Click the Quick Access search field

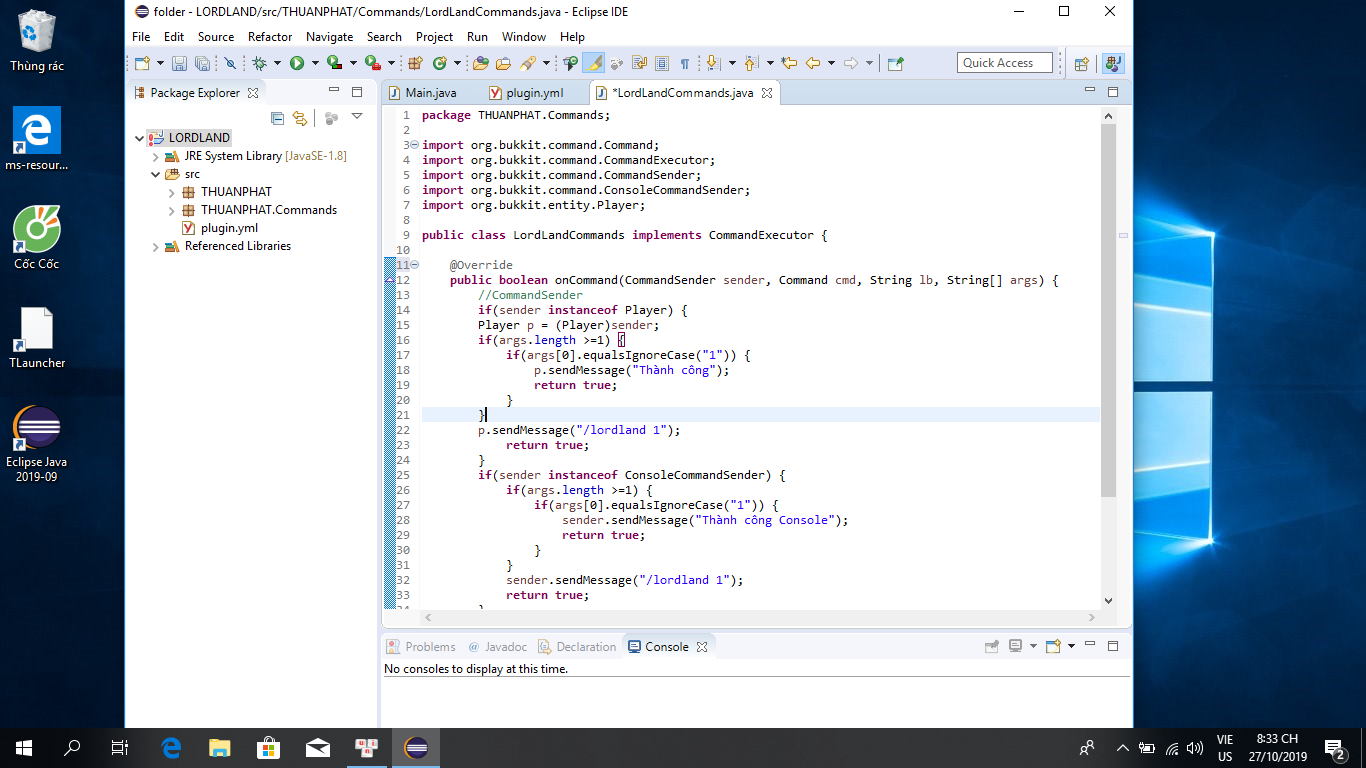(1004, 63)
